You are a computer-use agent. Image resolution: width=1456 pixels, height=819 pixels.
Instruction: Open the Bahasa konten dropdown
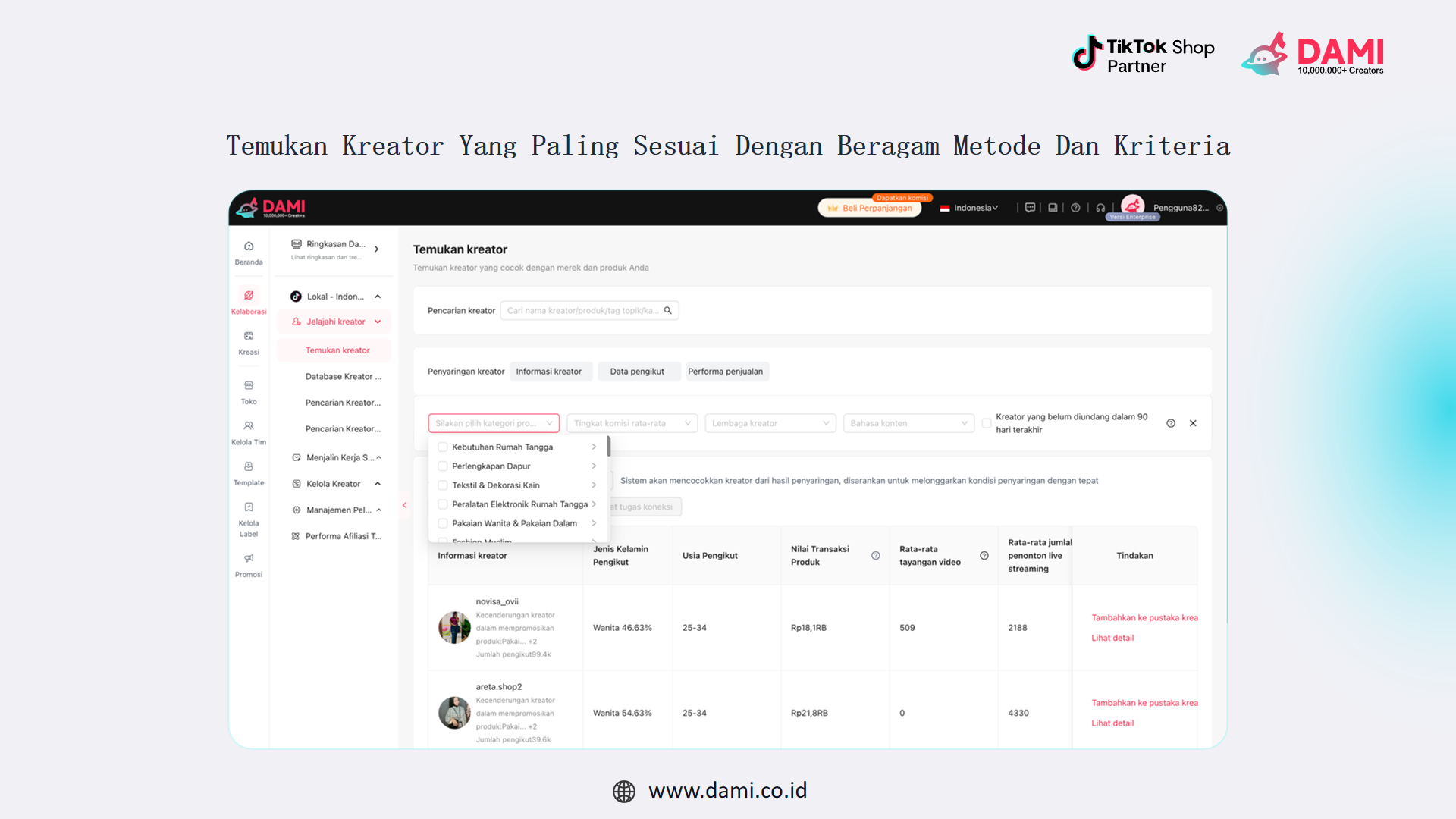click(908, 423)
